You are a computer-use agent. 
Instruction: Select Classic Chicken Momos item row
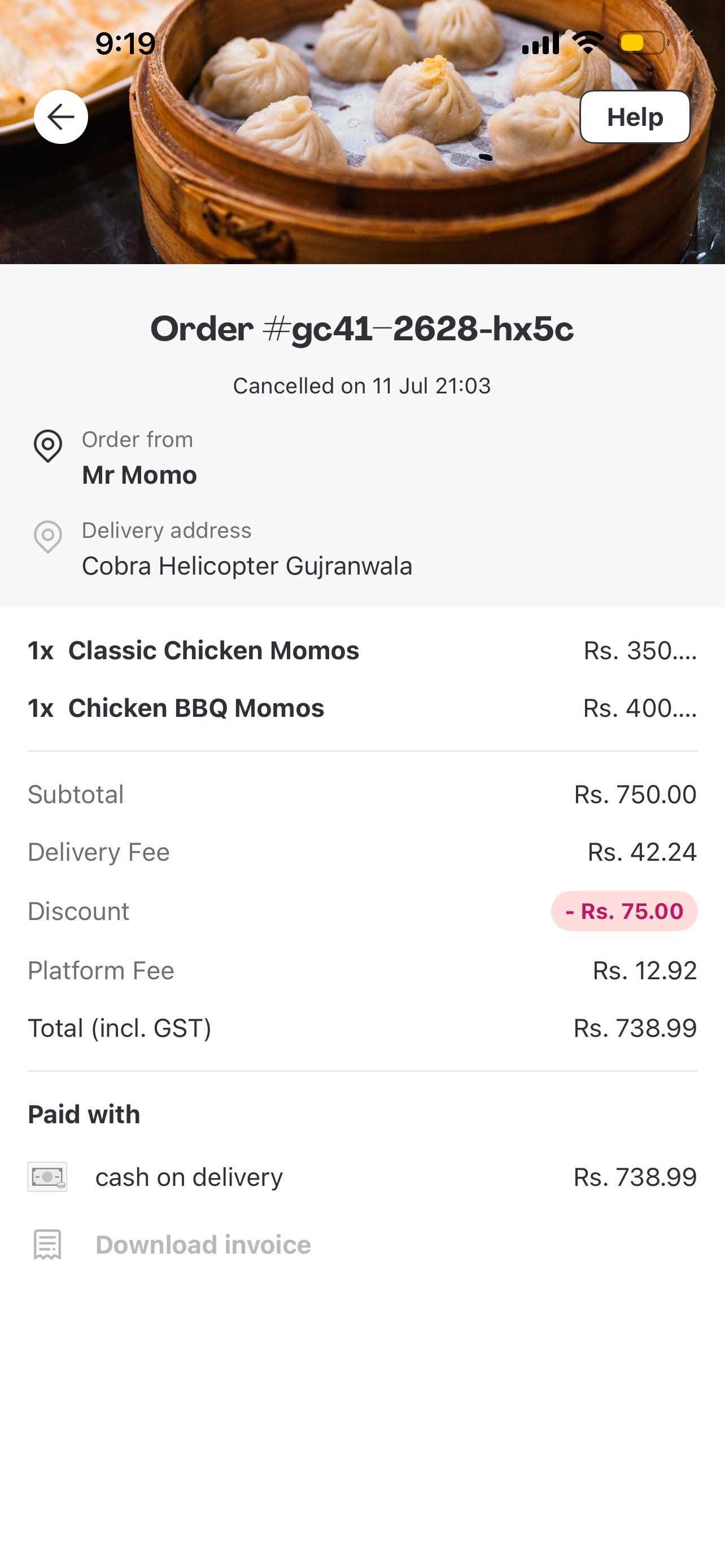pos(362,651)
